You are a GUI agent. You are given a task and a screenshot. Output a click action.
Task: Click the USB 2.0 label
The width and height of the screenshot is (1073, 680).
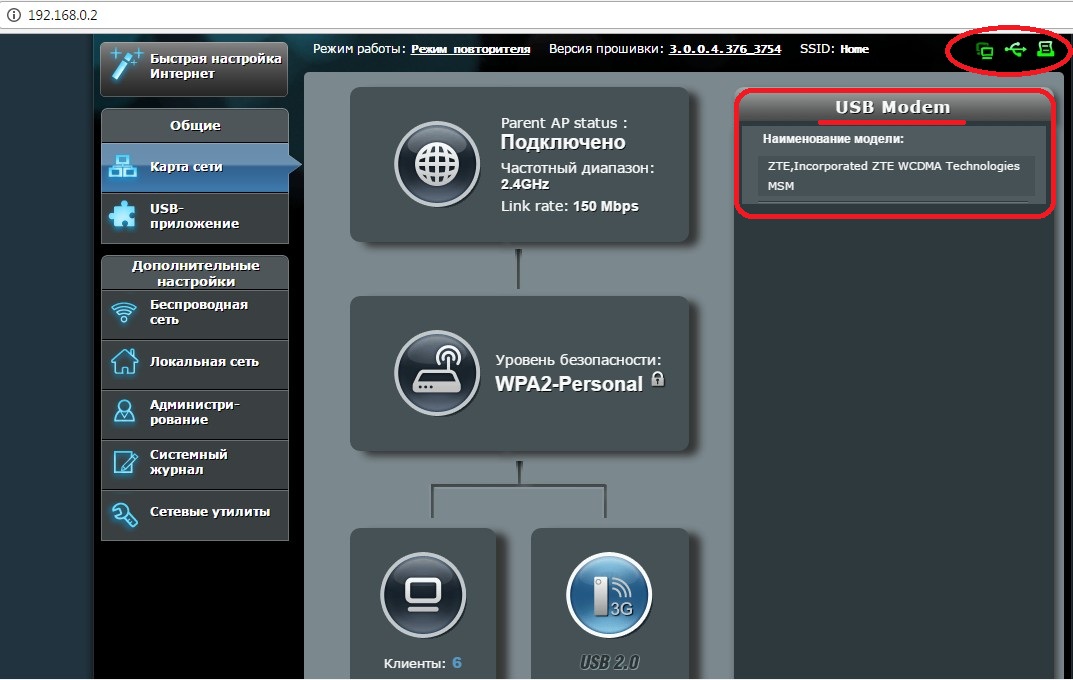click(x=609, y=662)
